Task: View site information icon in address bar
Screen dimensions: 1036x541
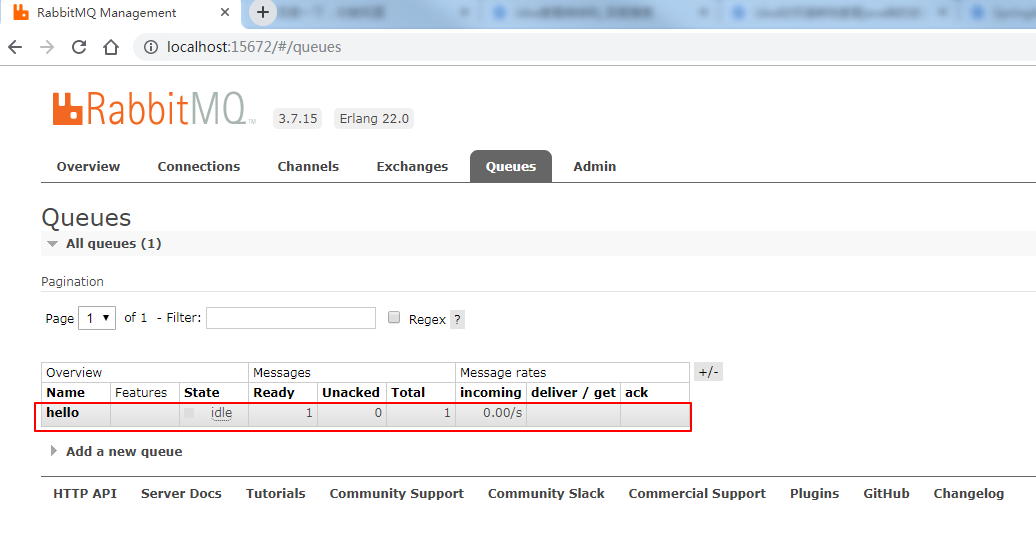Action: click(151, 47)
